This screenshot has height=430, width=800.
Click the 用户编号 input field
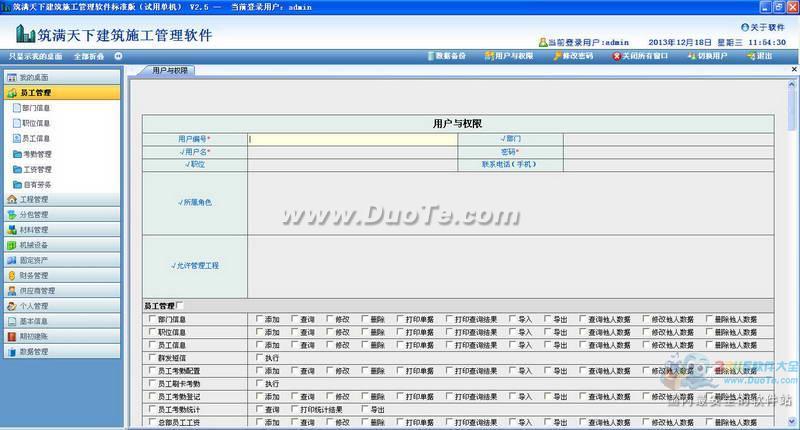pyautogui.click(x=352, y=139)
